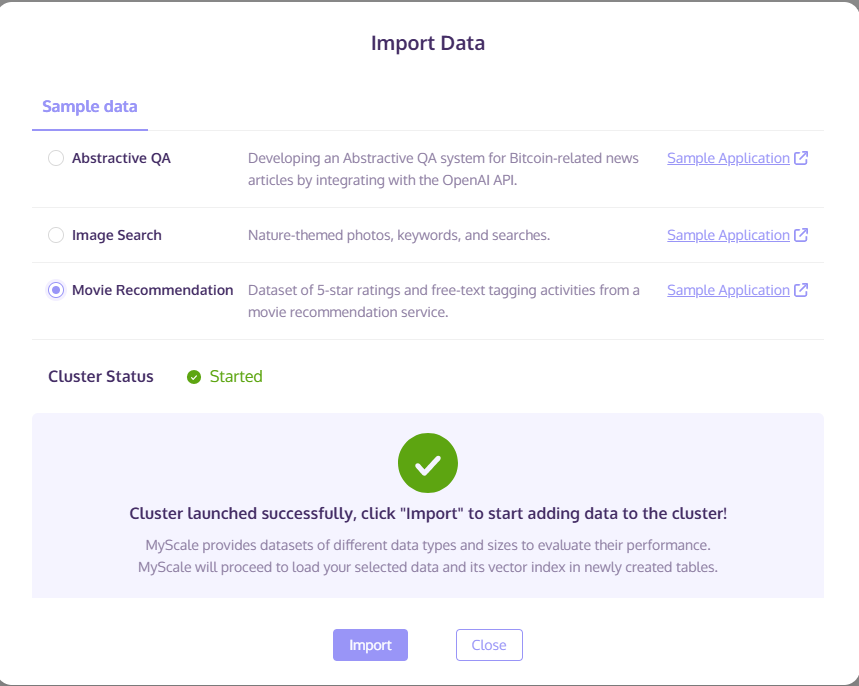Open the external link icon for Abstractive QA
Image resolution: width=859 pixels, height=686 pixels.
(x=801, y=158)
